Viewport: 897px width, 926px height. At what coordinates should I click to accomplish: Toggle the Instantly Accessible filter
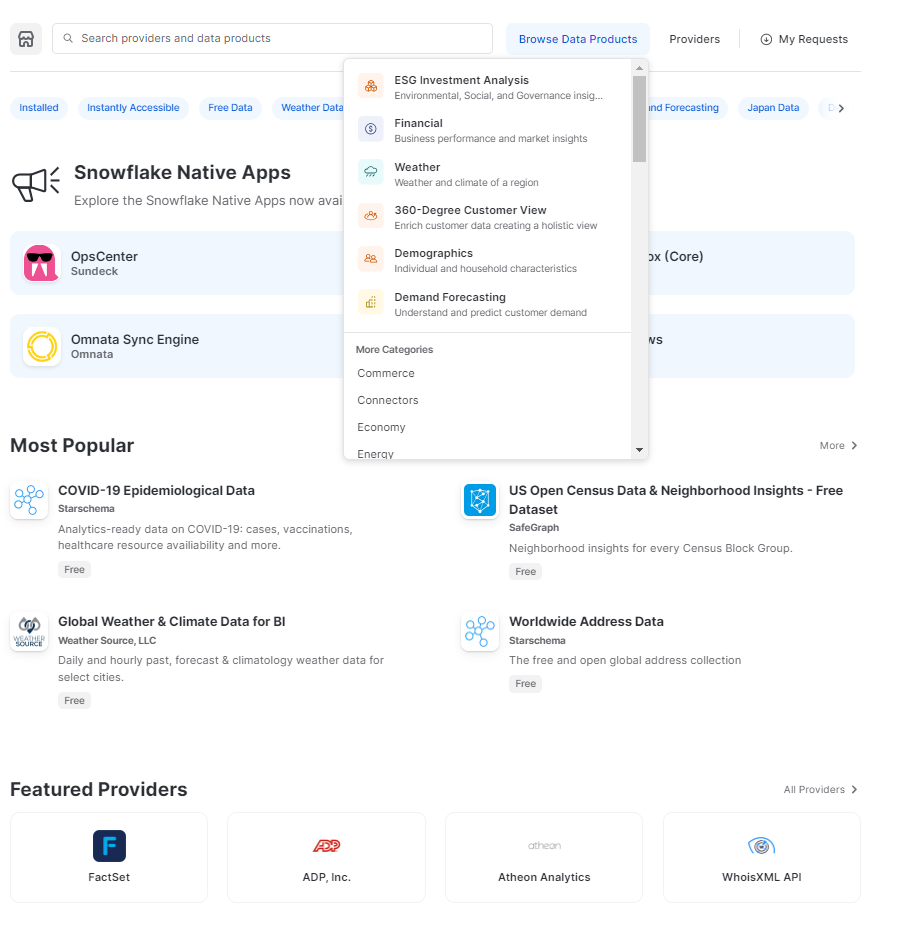(x=133, y=107)
